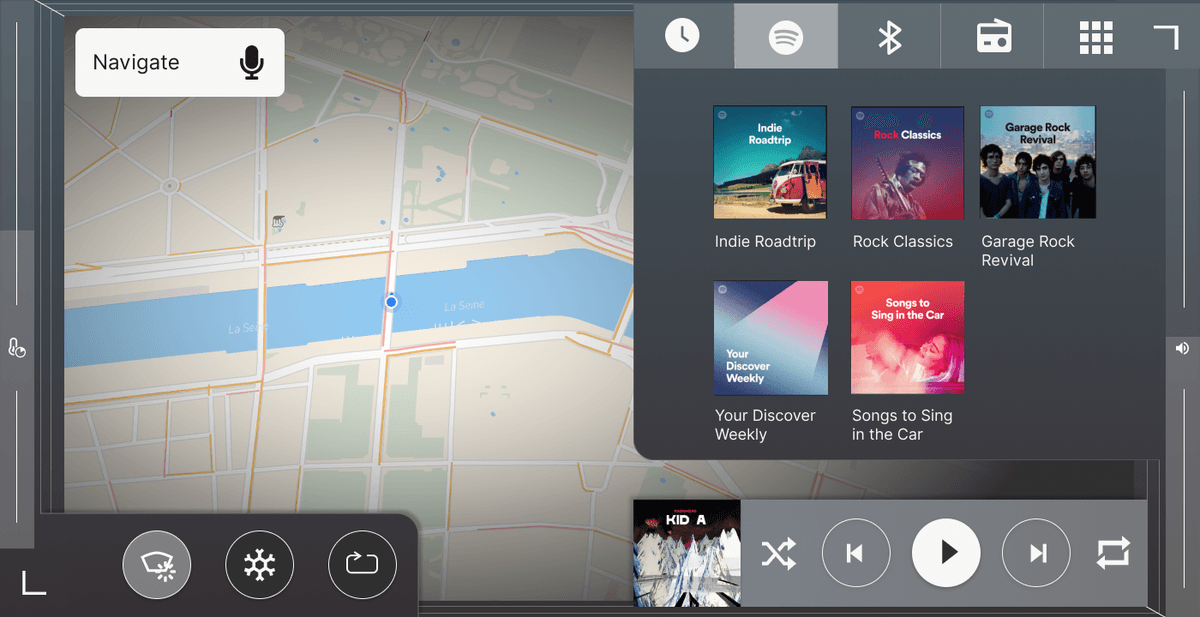Enable repeat playback
1200x617 pixels.
point(1114,553)
